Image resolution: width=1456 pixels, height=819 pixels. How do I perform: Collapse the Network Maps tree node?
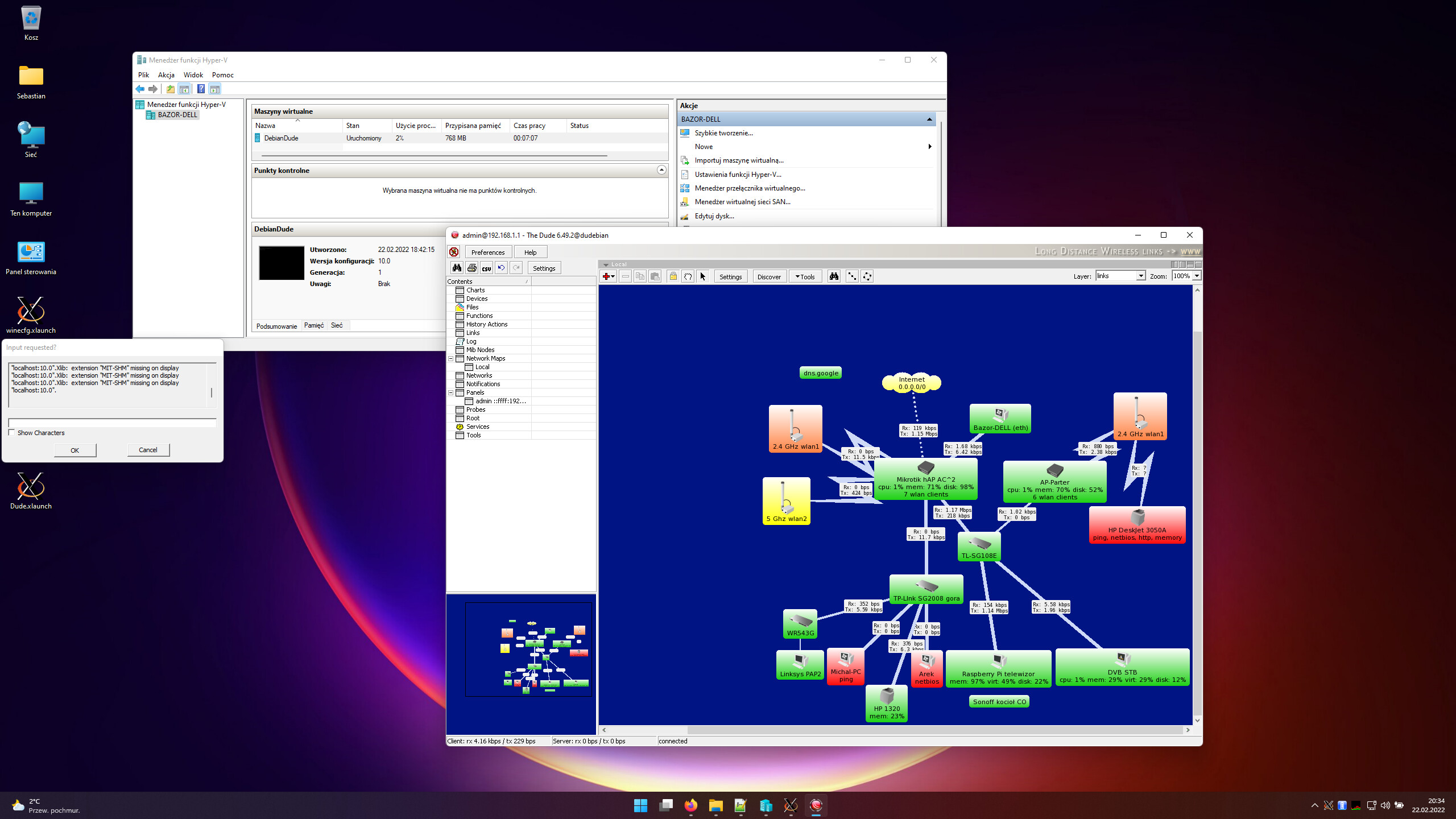pyautogui.click(x=450, y=358)
